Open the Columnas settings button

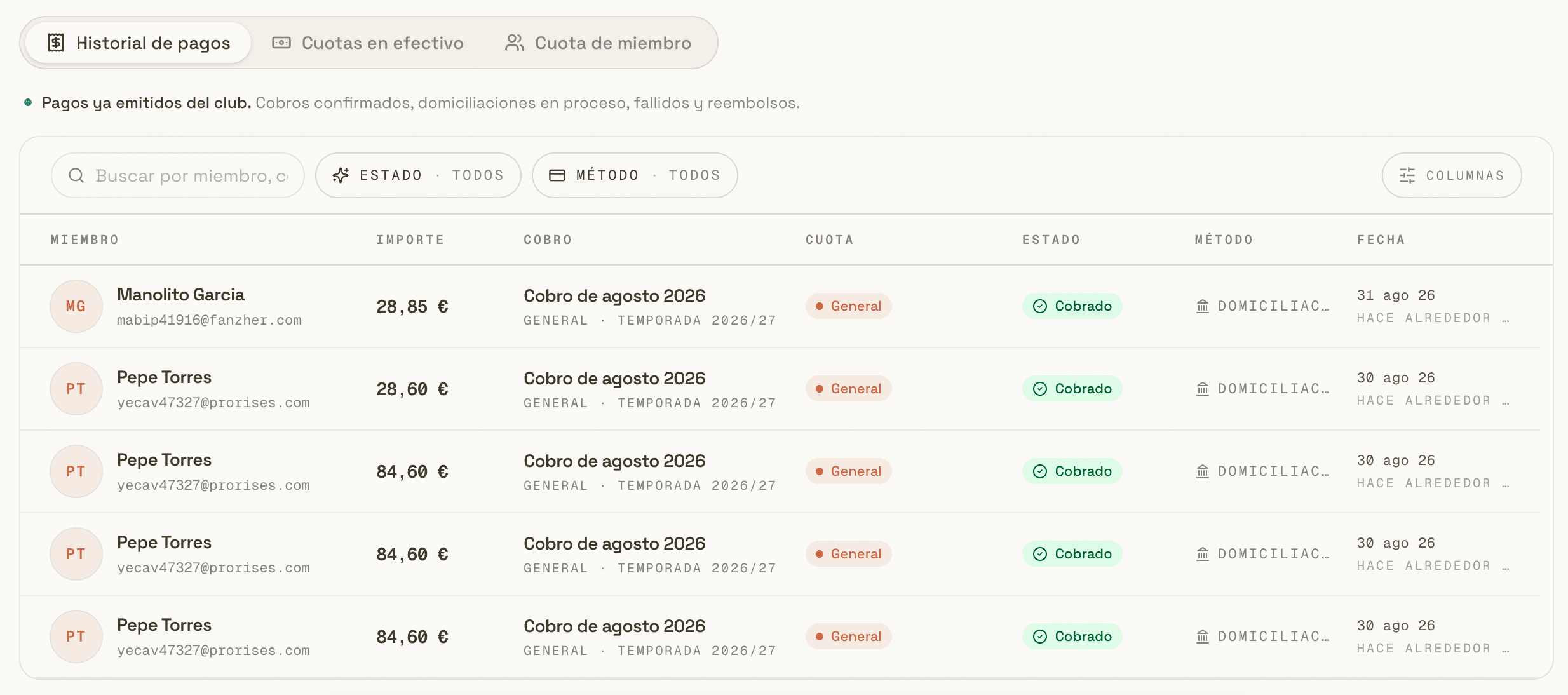click(x=1452, y=175)
